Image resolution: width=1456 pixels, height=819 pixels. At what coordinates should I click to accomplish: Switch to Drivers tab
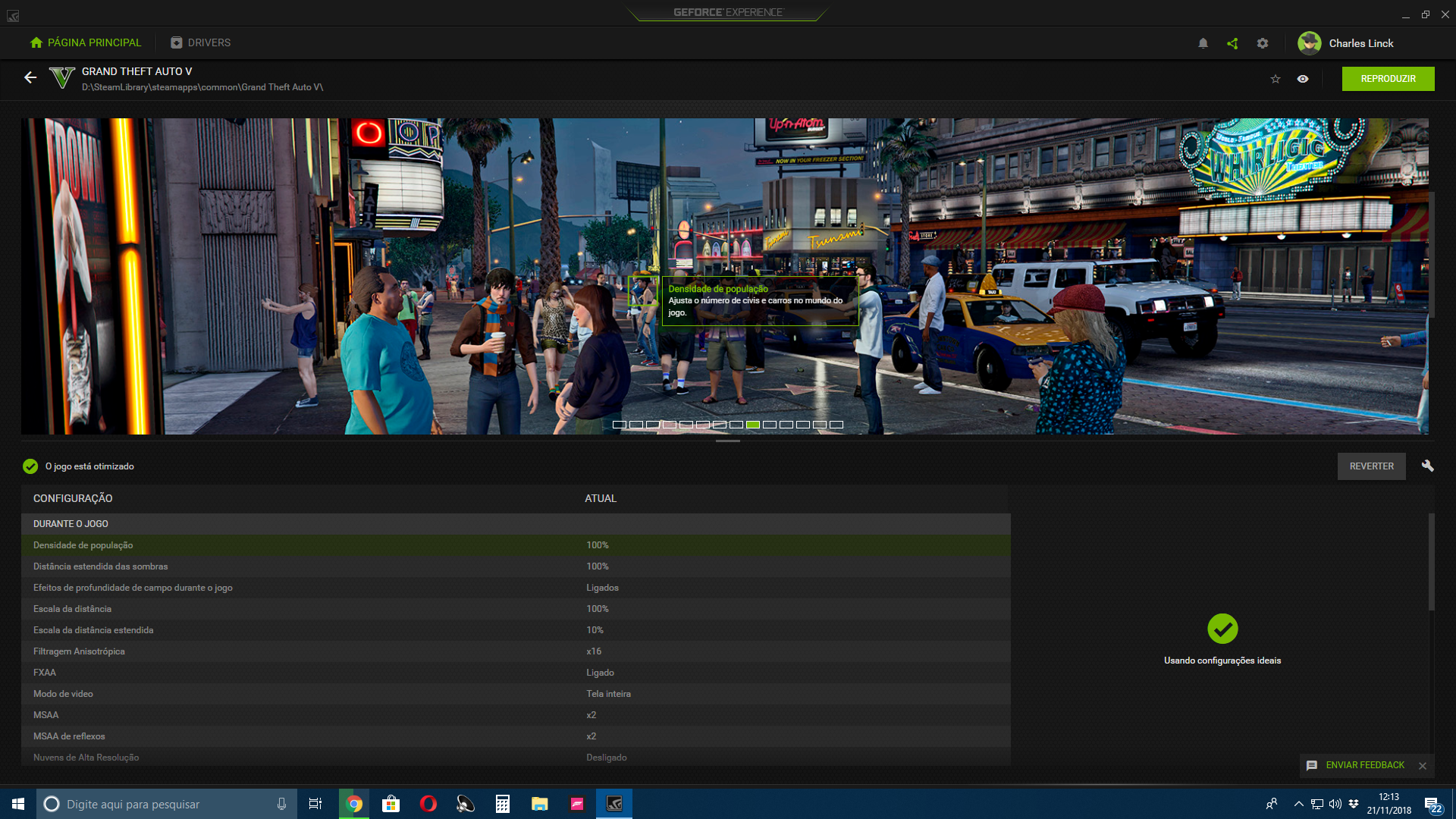201,43
